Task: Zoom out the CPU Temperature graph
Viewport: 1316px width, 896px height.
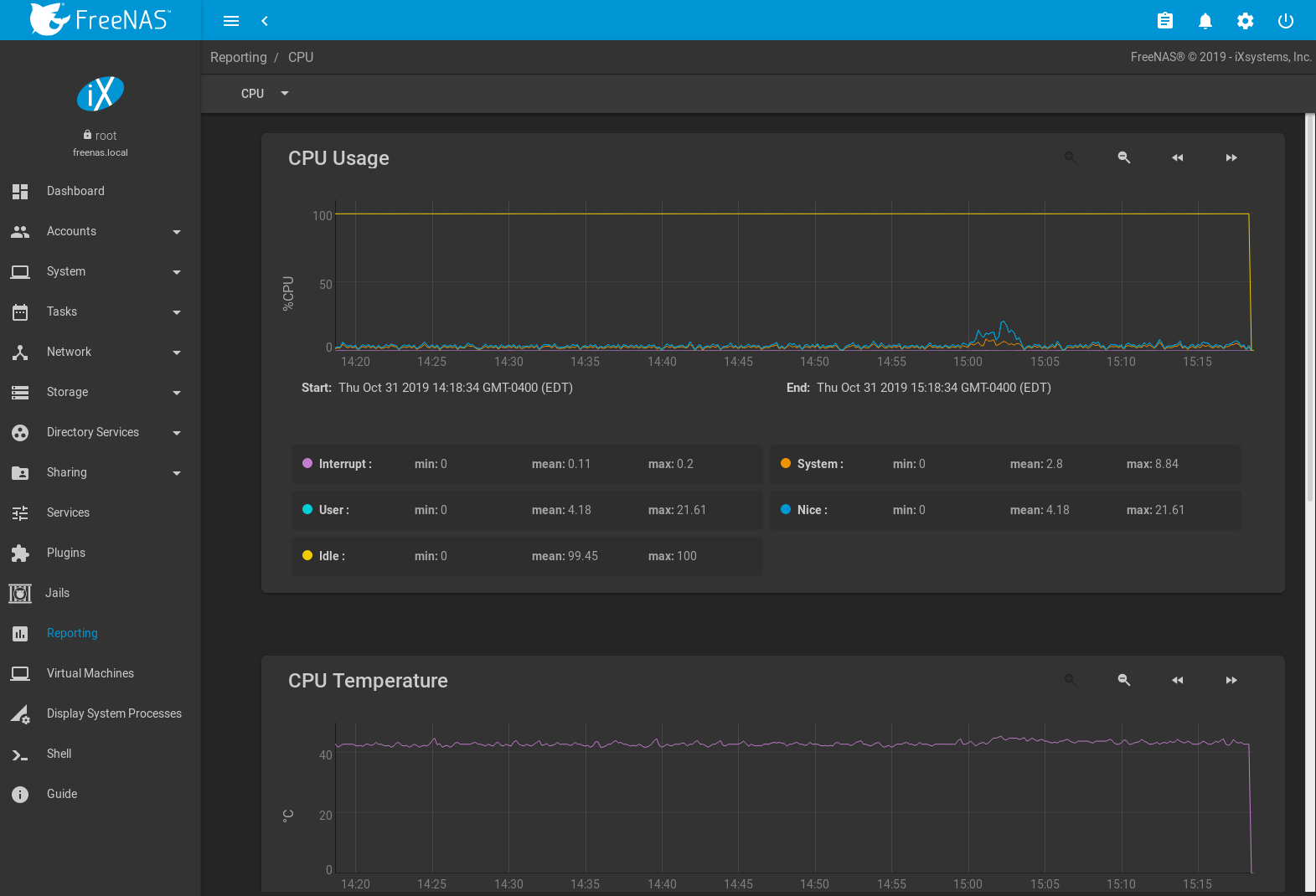Action: coord(1123,680)
